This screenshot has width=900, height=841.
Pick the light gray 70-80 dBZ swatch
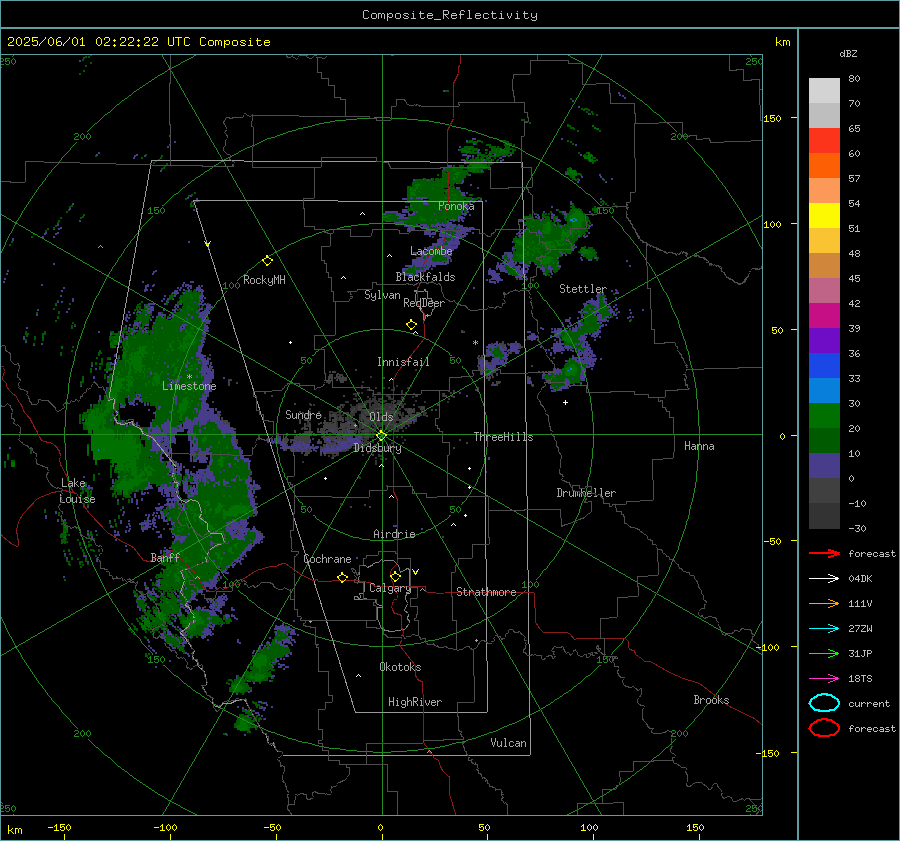click(x=824, y=91)
